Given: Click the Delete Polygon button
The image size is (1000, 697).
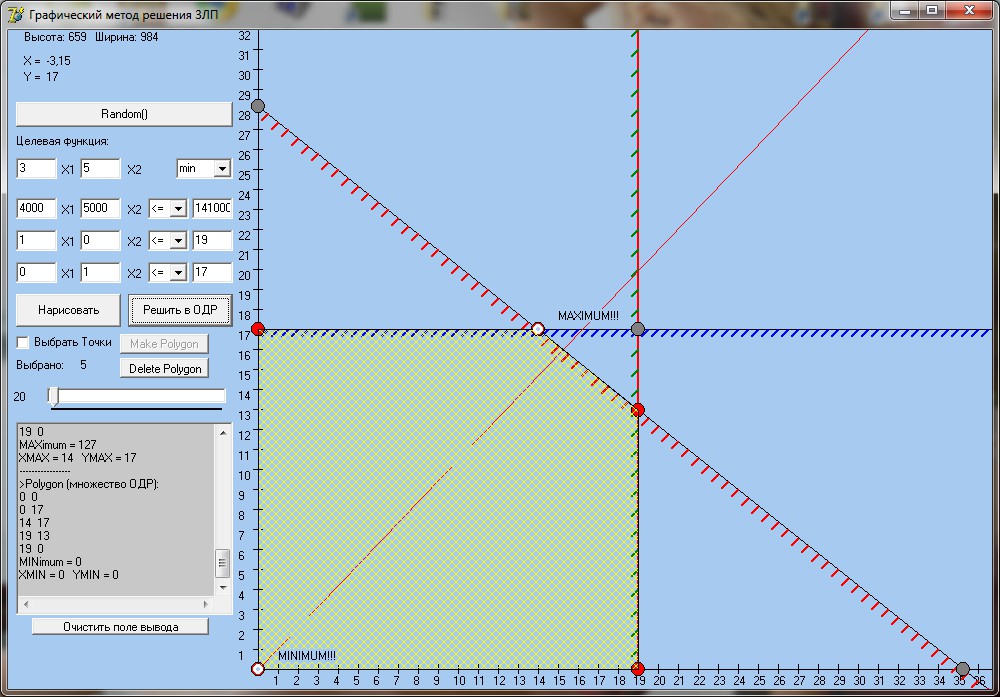Looking at the screenshot, I should click(x=165, y=369).
